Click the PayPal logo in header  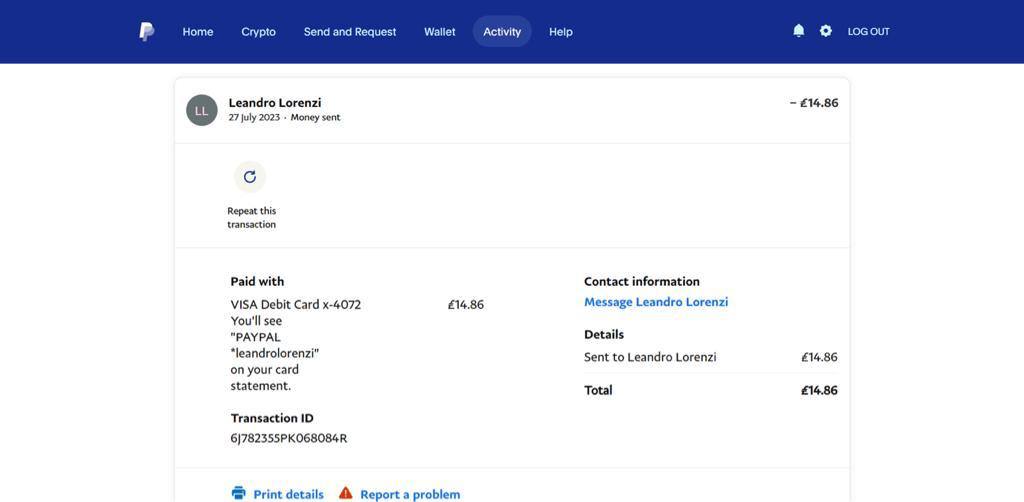tap(146, 31)
